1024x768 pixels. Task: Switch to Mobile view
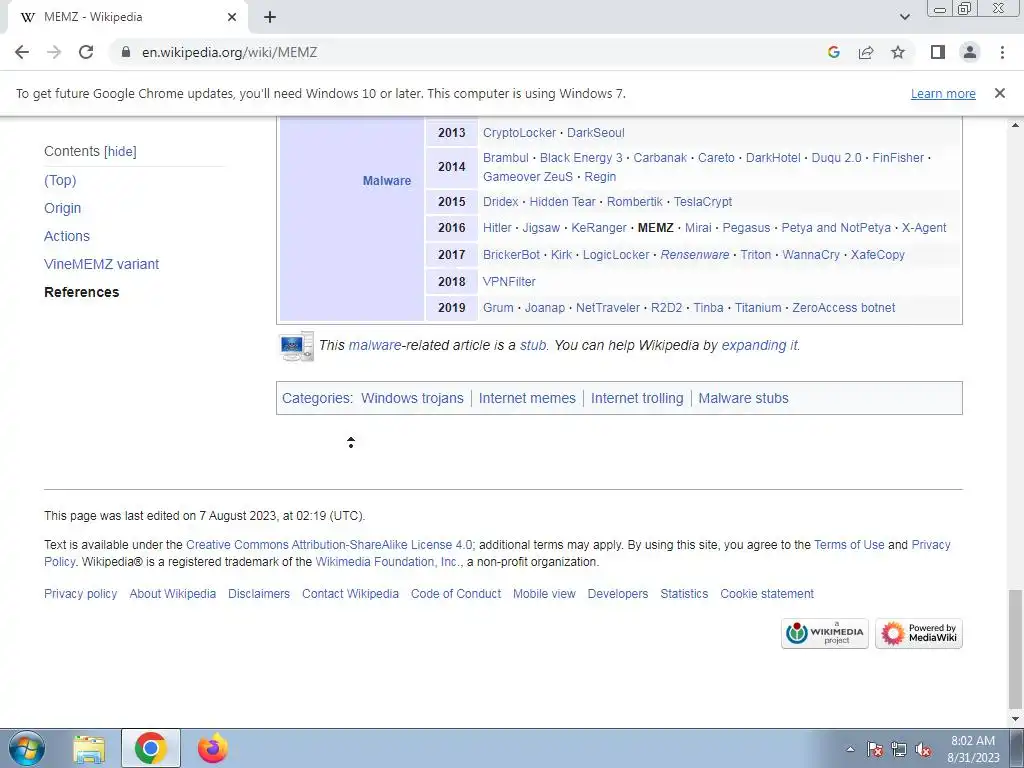point(544,594)
